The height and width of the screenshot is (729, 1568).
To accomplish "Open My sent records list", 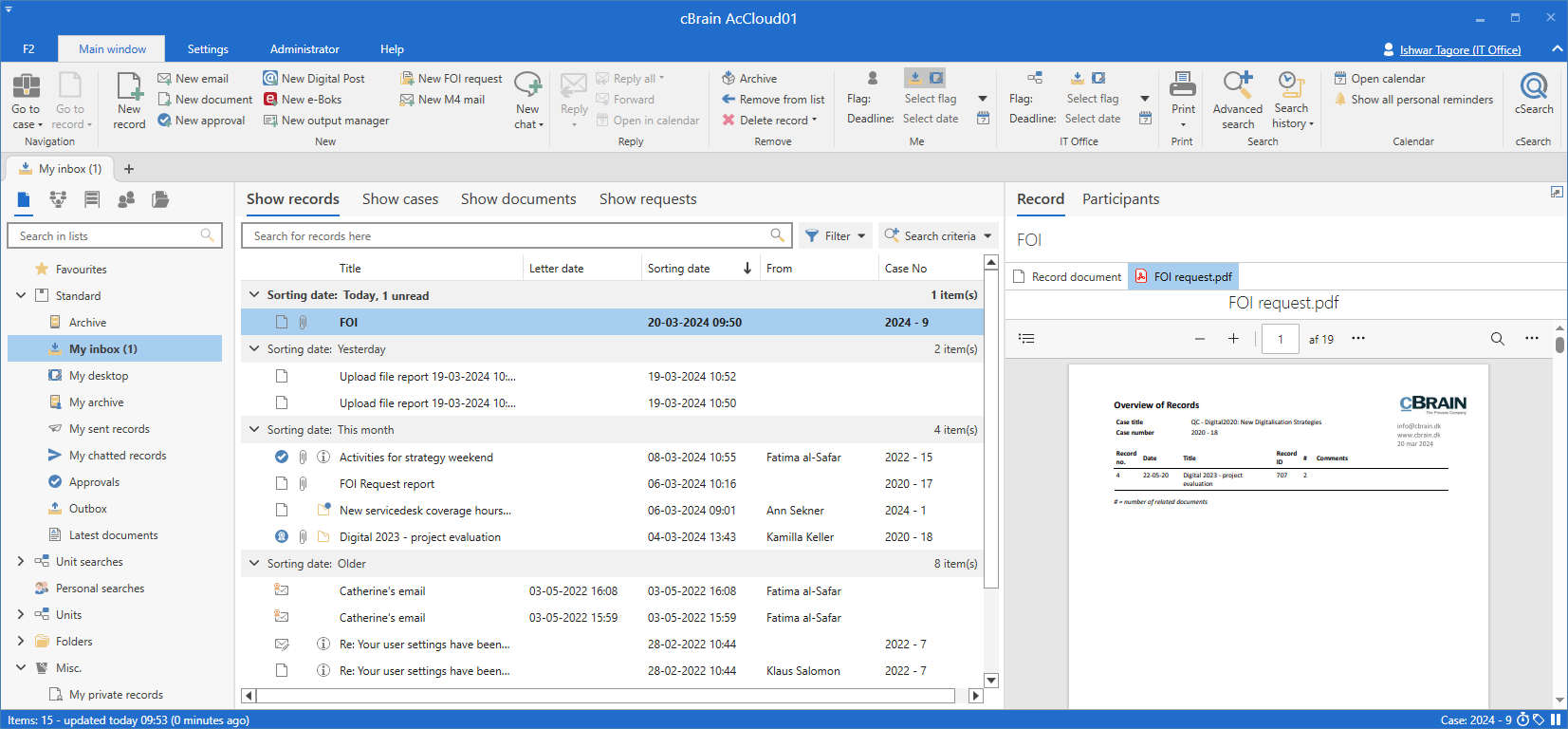I will (x=109, y=429).
